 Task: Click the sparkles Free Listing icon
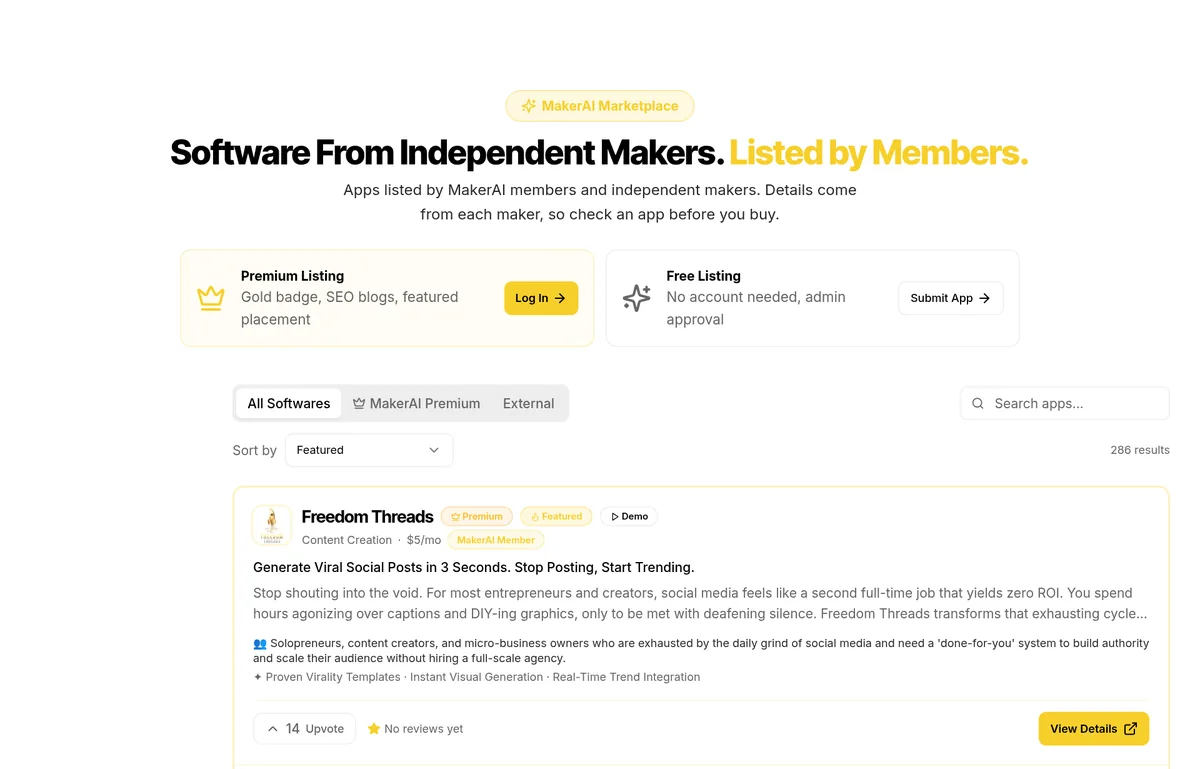coord(636,298)
